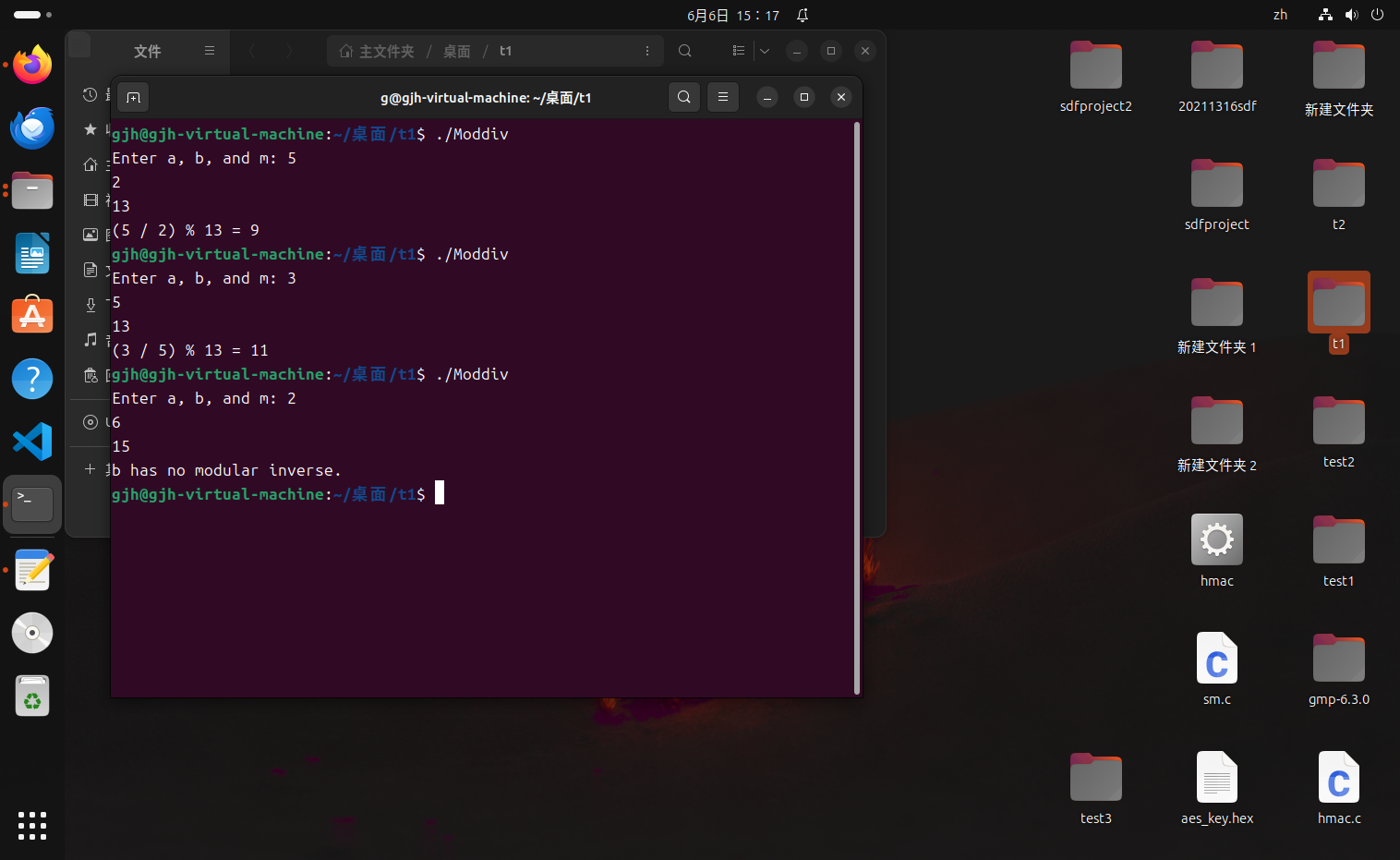The image size is (1400, 860).
Task: Click the '(3 / 5) % 13 = 11' output line
Action: [x=190, y=350]
